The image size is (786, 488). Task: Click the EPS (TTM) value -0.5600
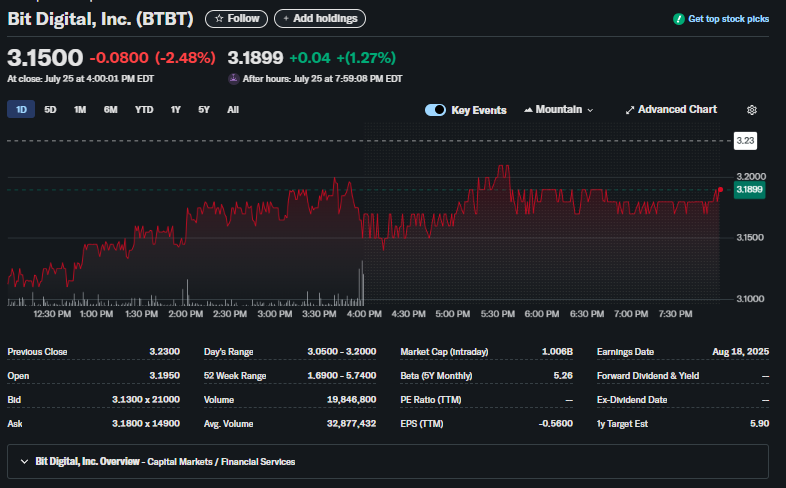tap(555, 423)
